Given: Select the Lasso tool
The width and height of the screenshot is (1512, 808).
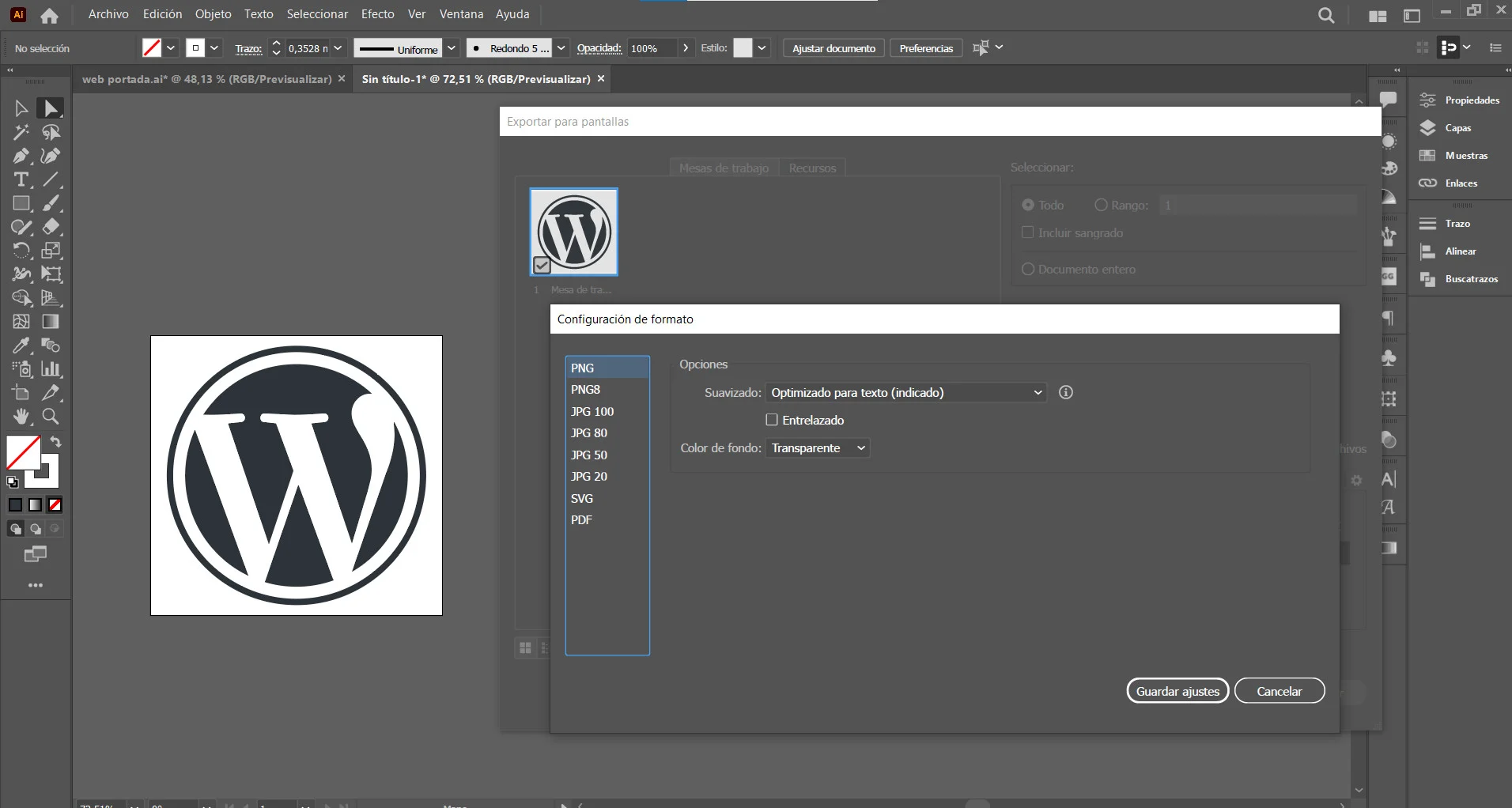Looking at the screenshot, I should [51, 132].
